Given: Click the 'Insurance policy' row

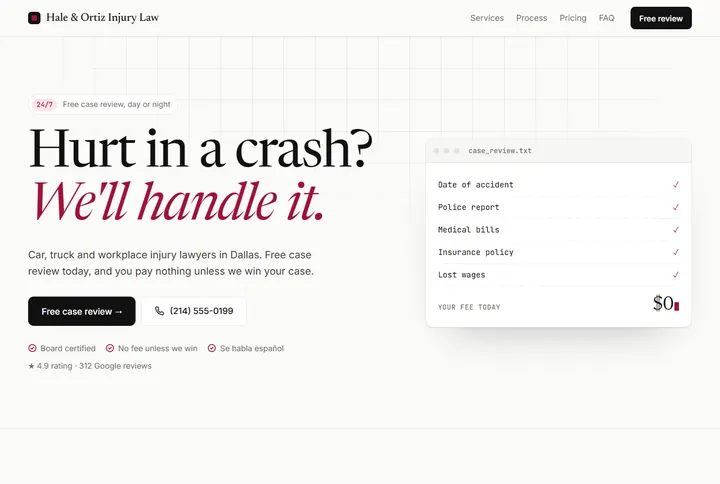Looking at the screenshot, I should click(558, 252).
